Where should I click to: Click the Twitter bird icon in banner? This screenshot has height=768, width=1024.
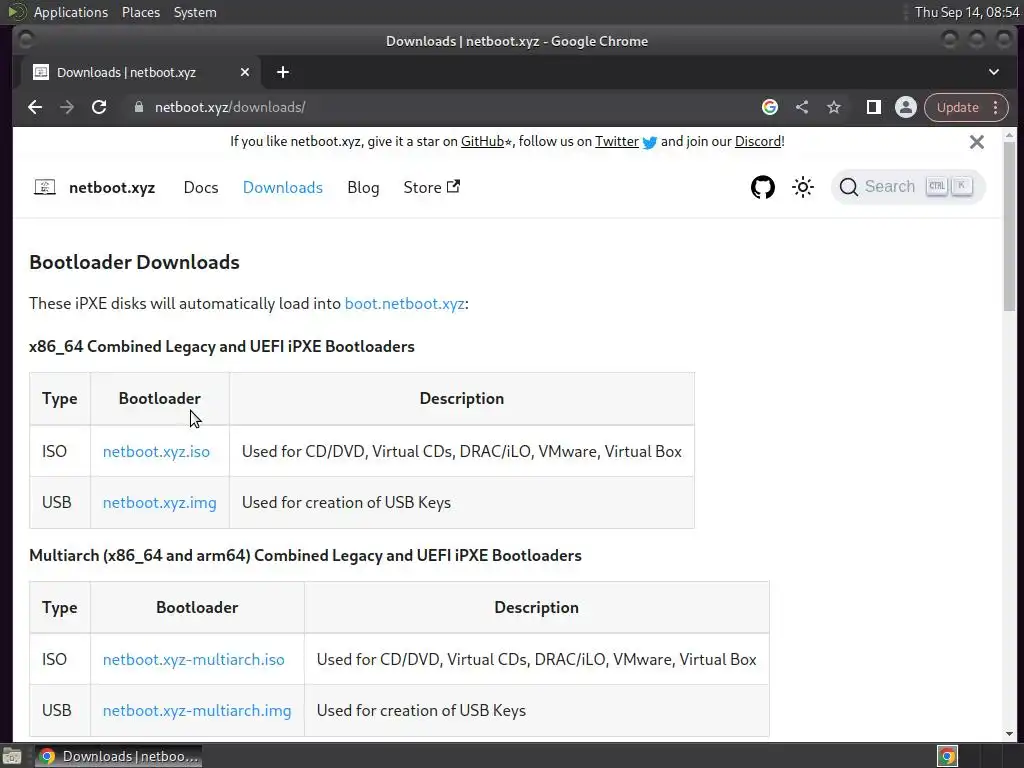(x=650, y=142)
